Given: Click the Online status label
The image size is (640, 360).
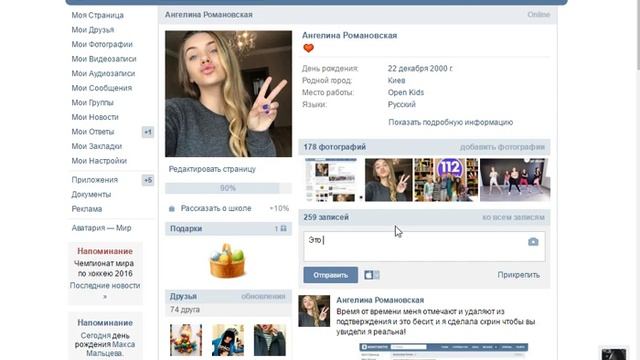Looking at the screenshot, I should [x=538, y=15].
